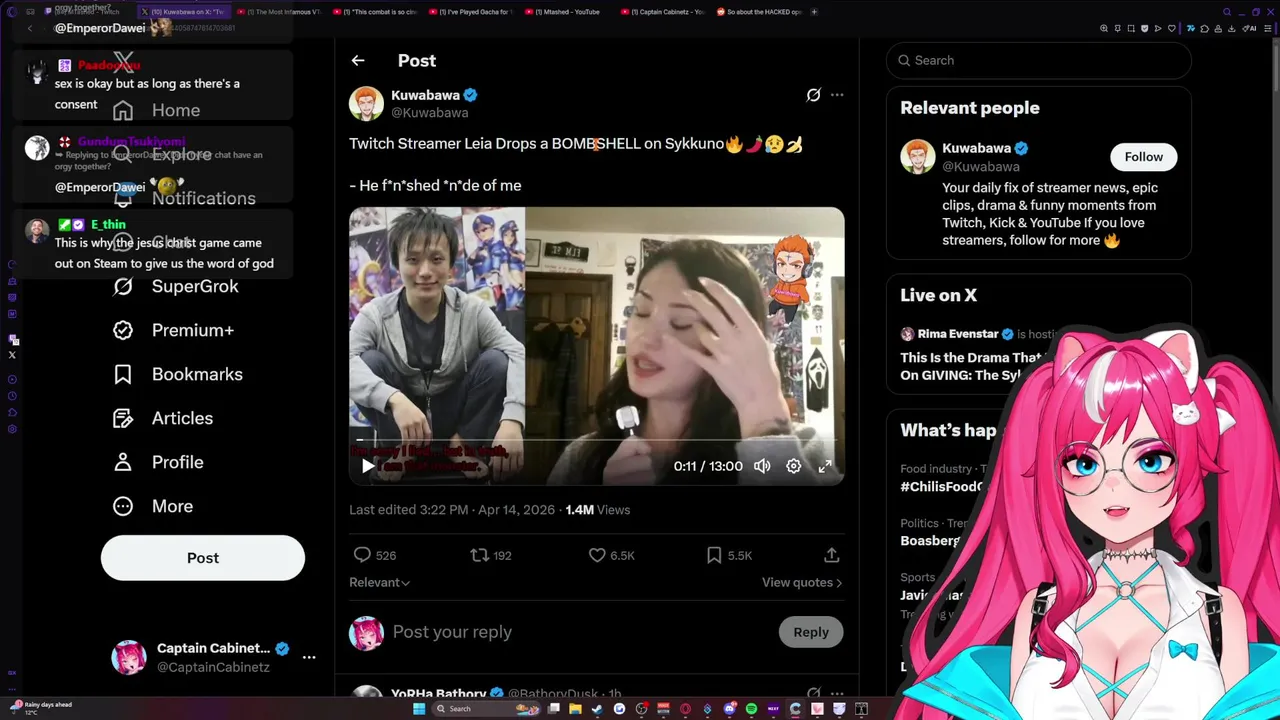Viewport: 1280px width, 720px height.
Task: Follow Kuwabawa in Relevant people
Action: point(1143,157)
